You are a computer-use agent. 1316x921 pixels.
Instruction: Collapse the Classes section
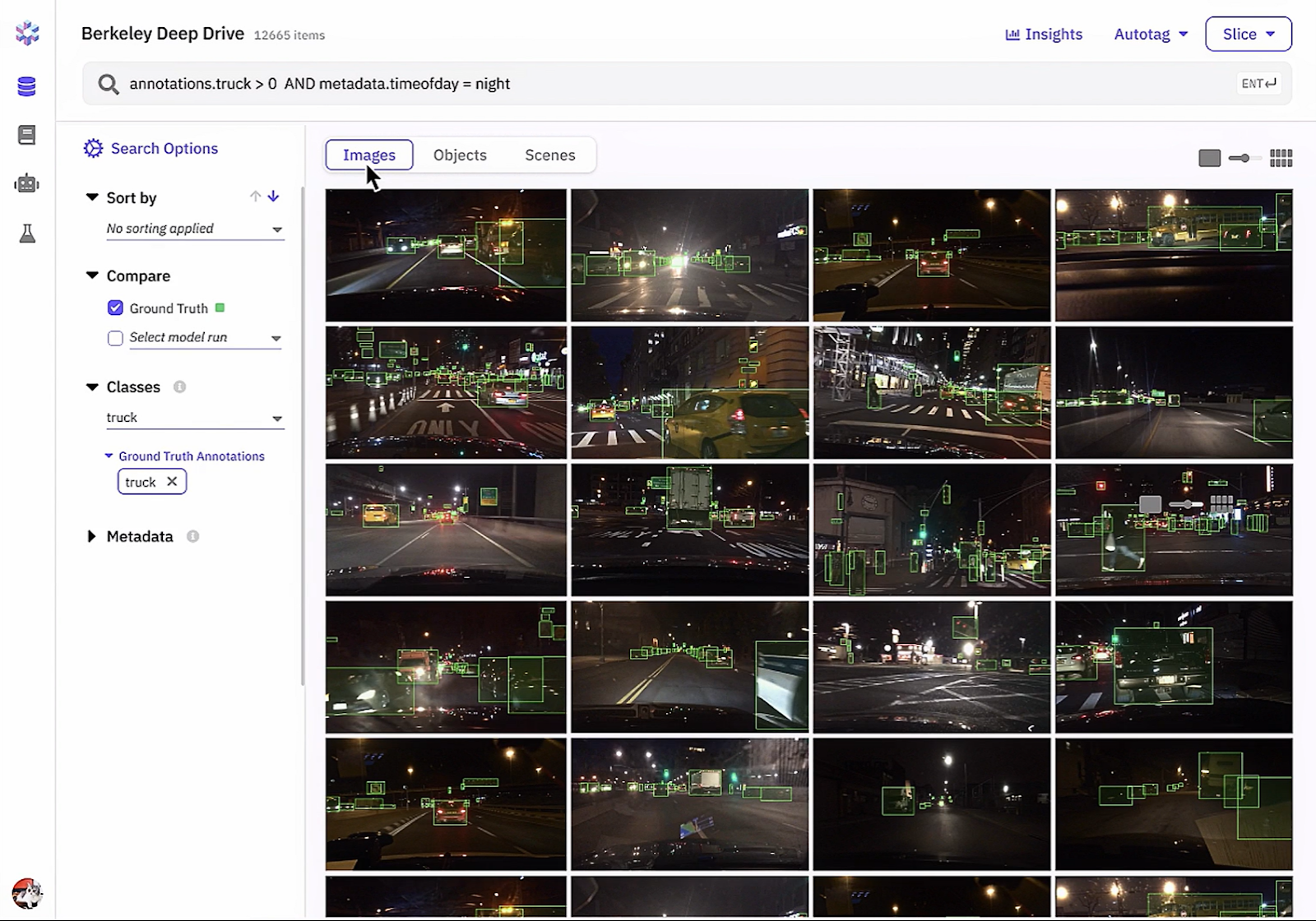[x=92, y=386]
